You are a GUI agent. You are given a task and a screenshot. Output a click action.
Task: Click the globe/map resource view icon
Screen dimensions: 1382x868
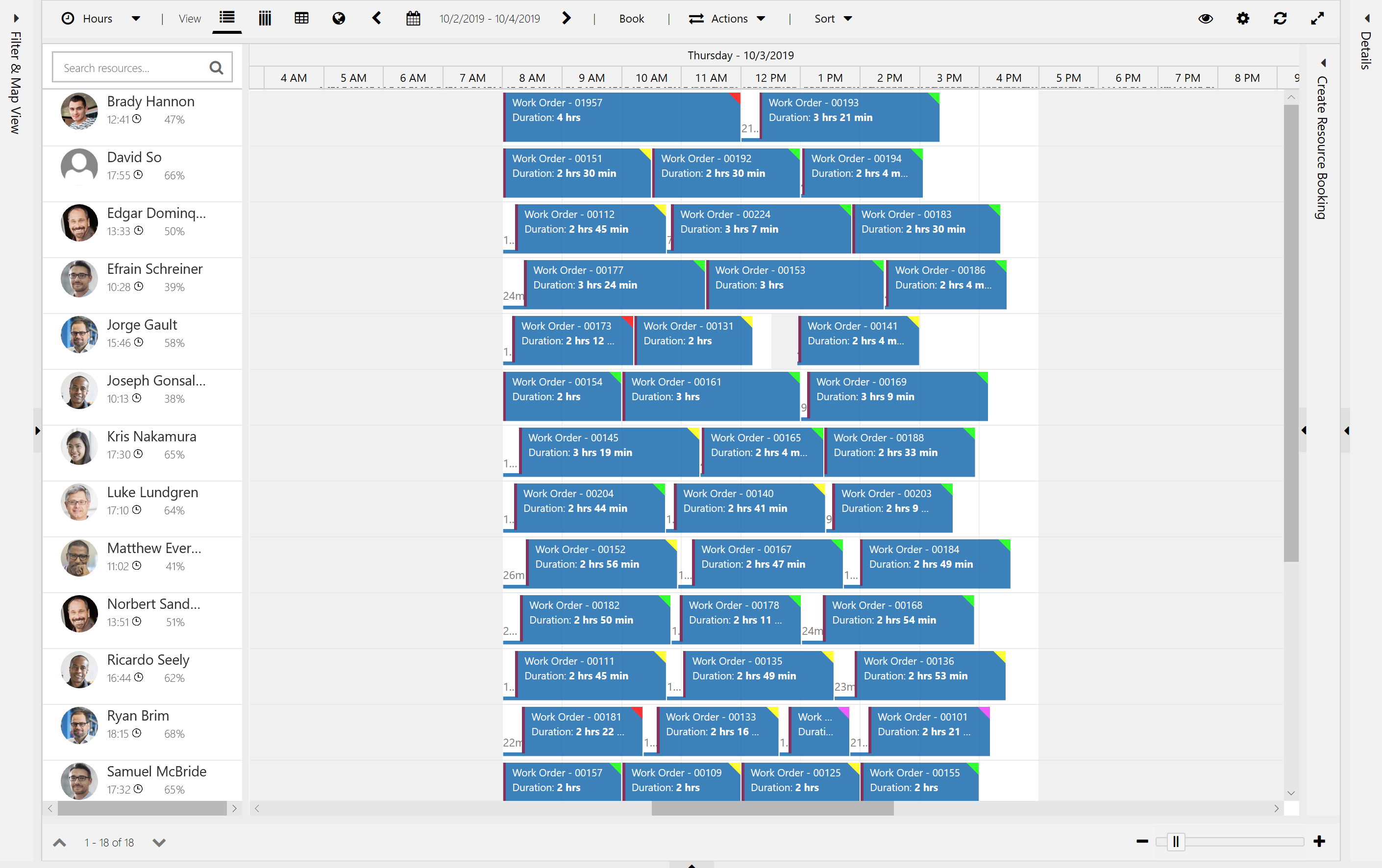click(339, 18)
